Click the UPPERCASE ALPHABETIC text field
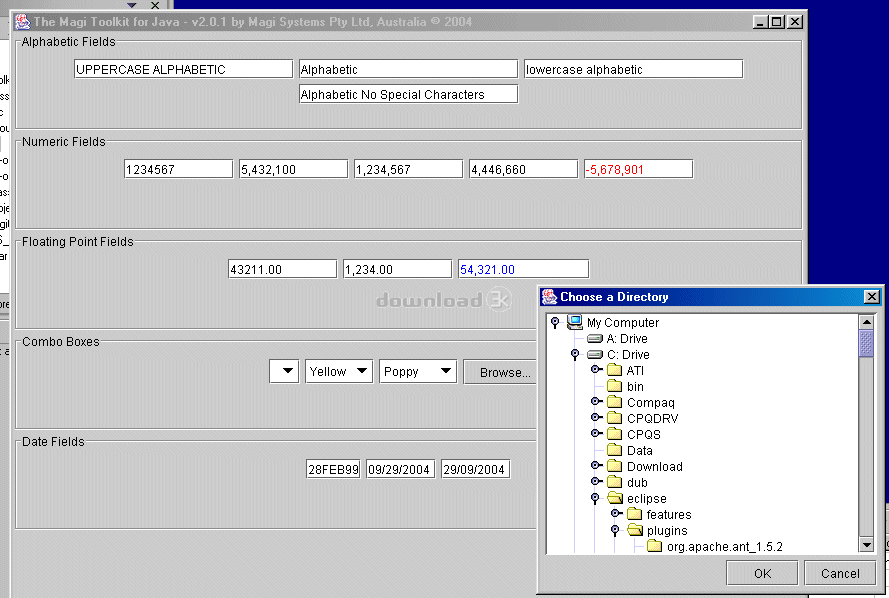The image size is (889, 598). [183, 69]
